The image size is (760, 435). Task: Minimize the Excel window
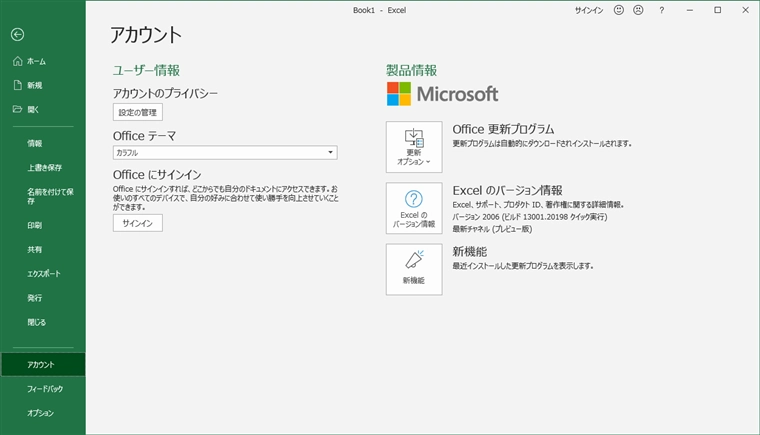click(x=690, y=10)
